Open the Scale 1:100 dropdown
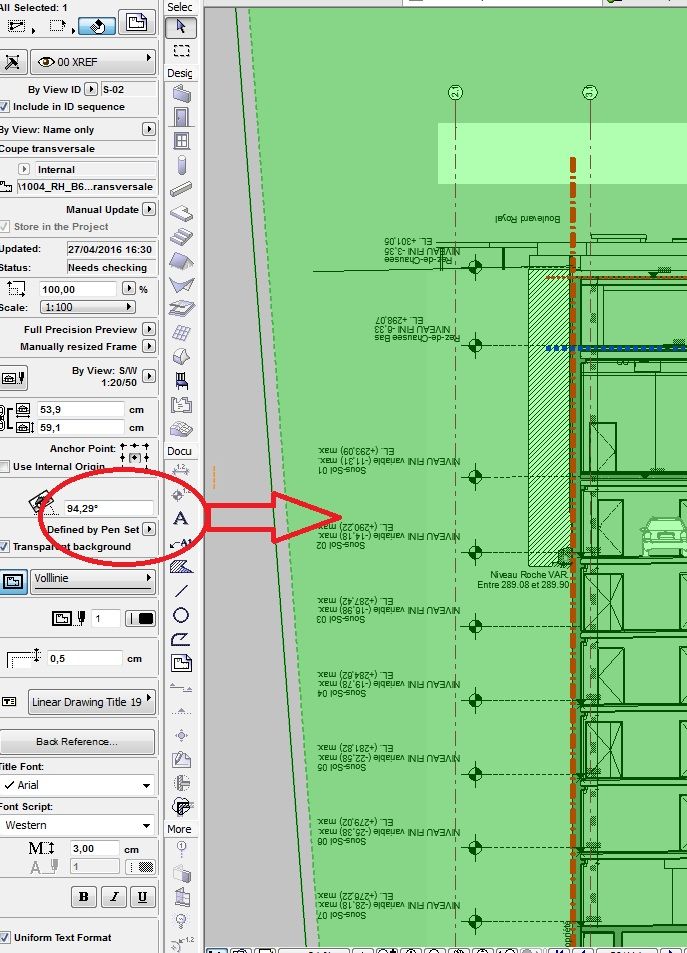 [88, 308]
